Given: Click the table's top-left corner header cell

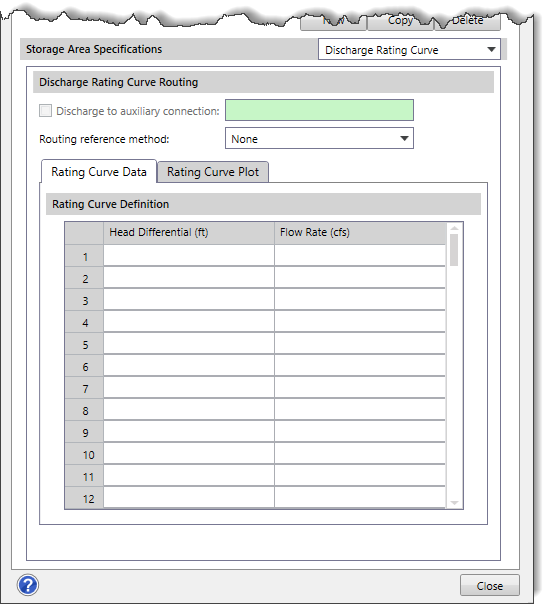Looking at the screenshot, I should pos(84,233).
